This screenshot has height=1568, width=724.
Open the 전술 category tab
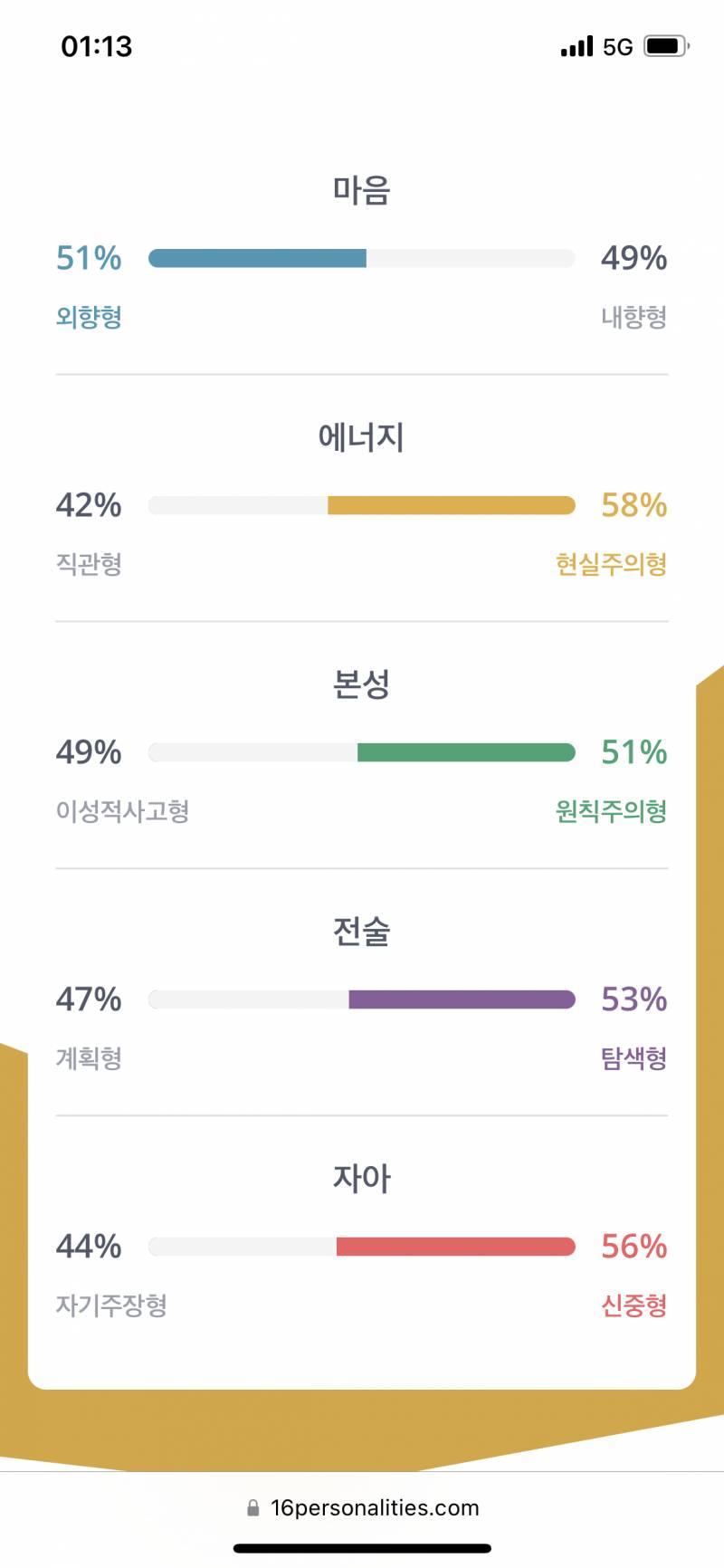[x=362, y=932]
